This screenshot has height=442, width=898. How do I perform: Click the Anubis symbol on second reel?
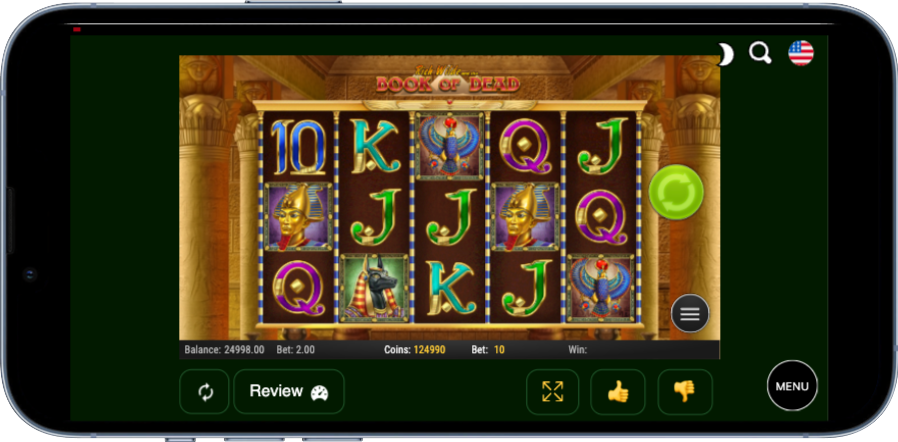pyautogui.click(x=374, y=289)
